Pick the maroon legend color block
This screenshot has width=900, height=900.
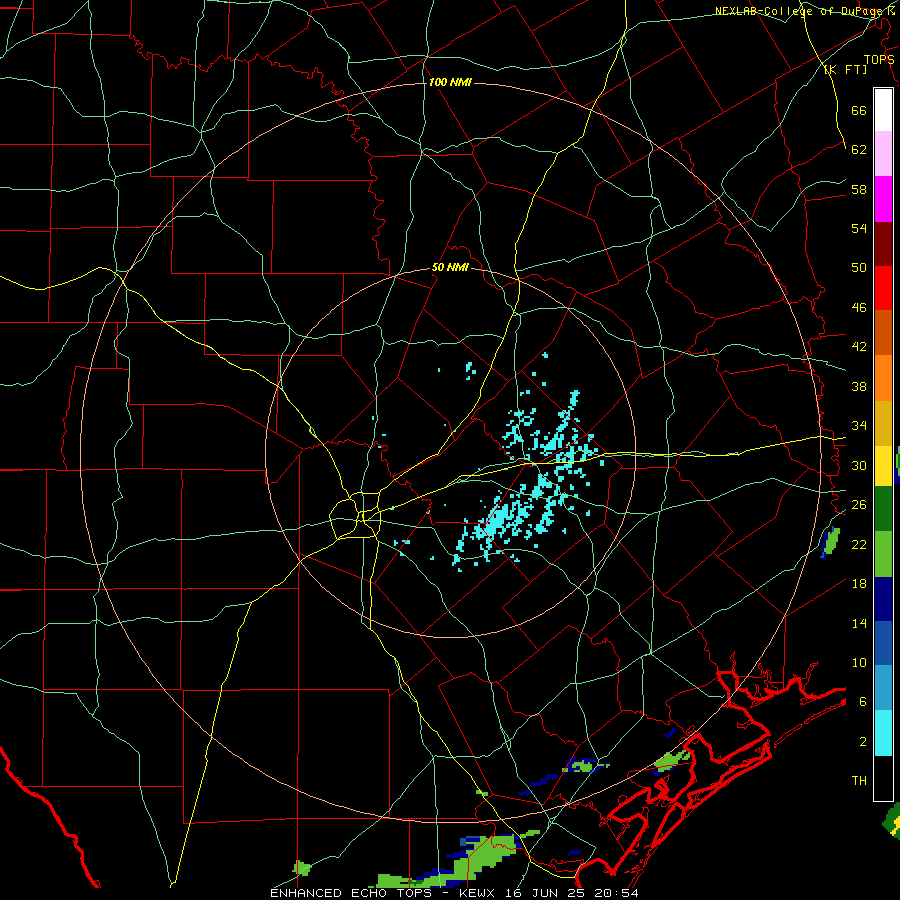coord(883,244)
